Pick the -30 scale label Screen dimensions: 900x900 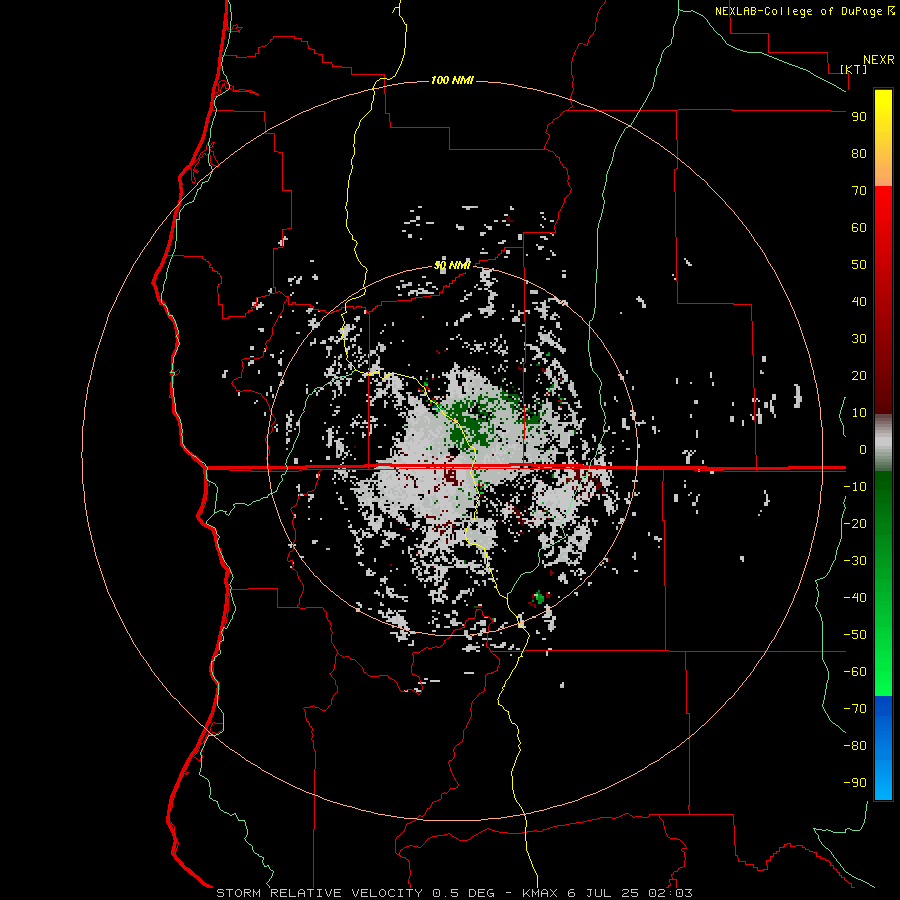pos(855,561)
